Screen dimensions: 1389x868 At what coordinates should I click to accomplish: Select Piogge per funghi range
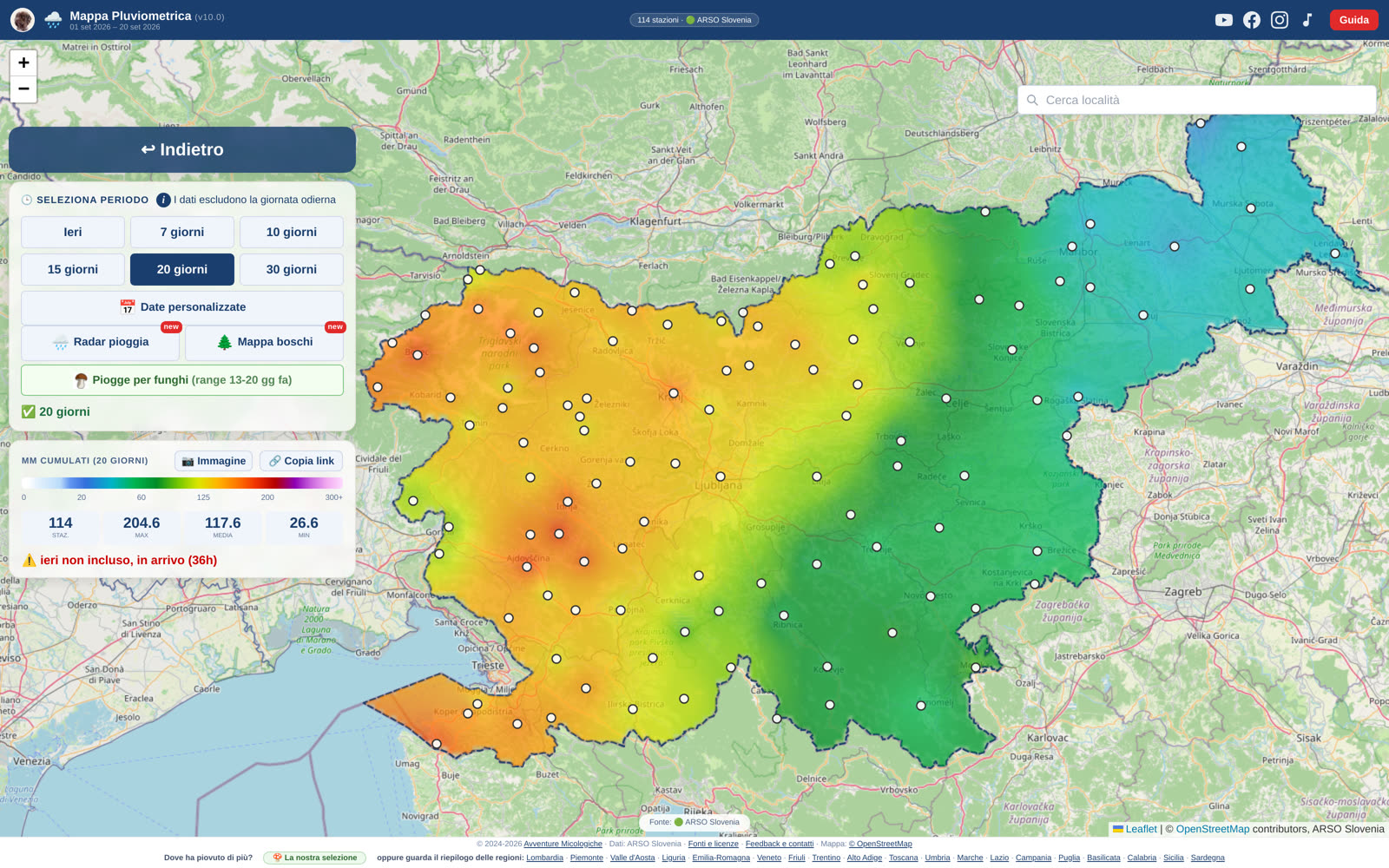tap(182, 380)
